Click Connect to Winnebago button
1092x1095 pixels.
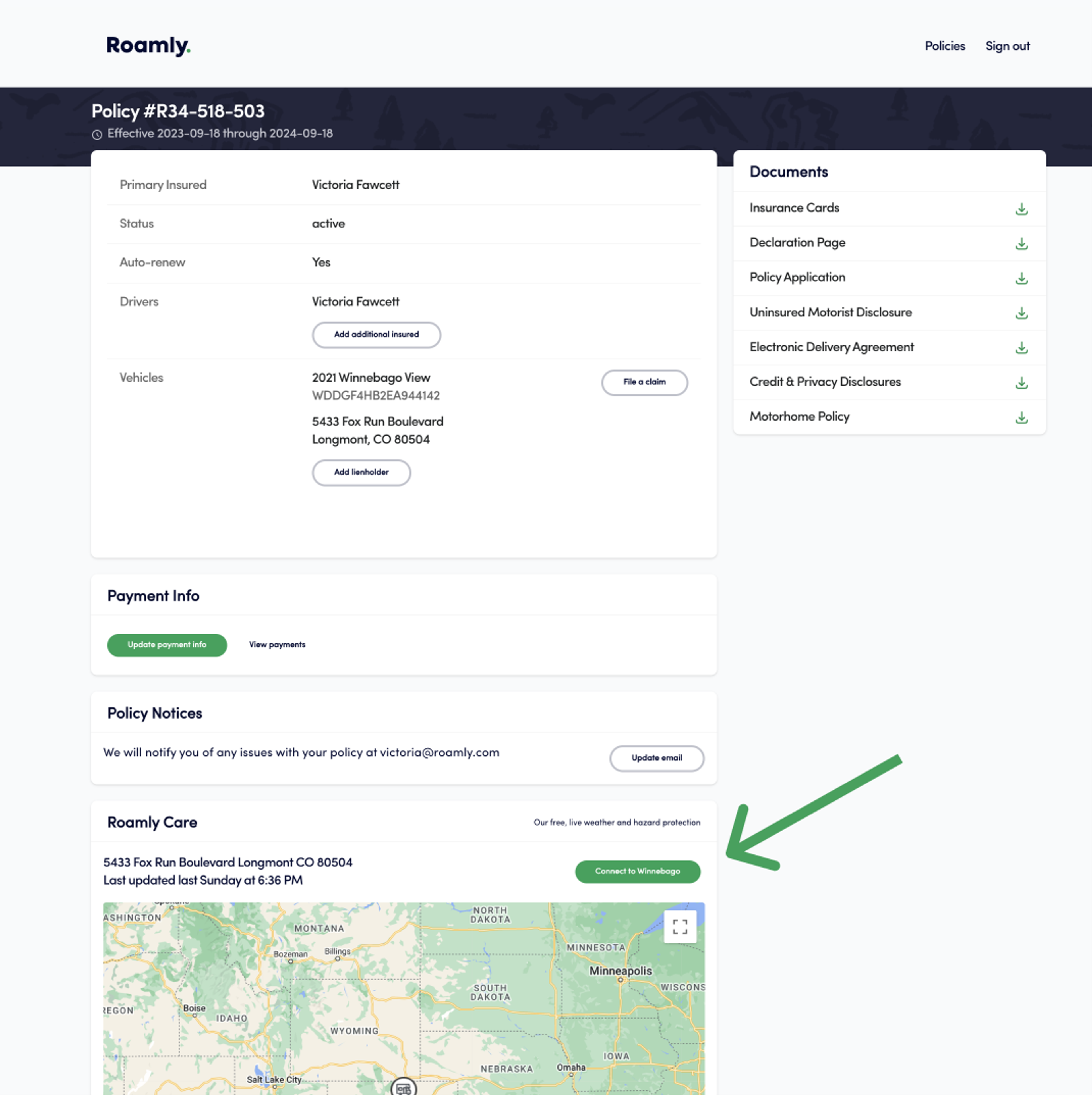coord(637,871)
